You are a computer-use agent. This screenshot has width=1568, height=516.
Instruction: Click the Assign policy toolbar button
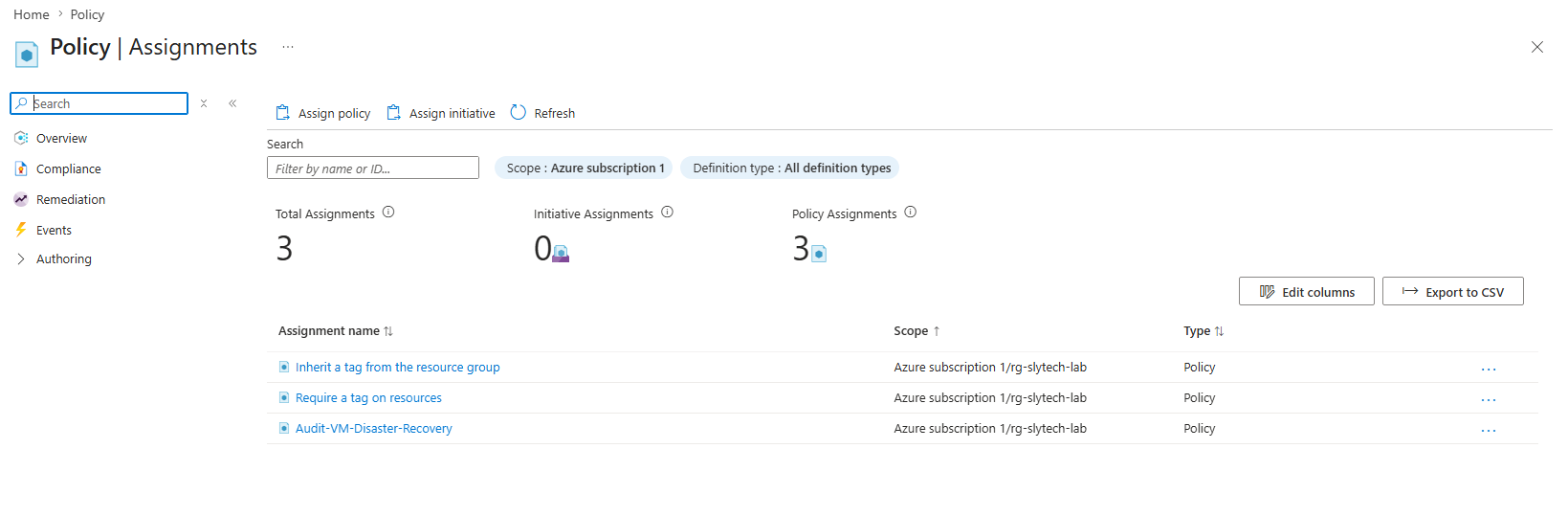coord(322,113)
